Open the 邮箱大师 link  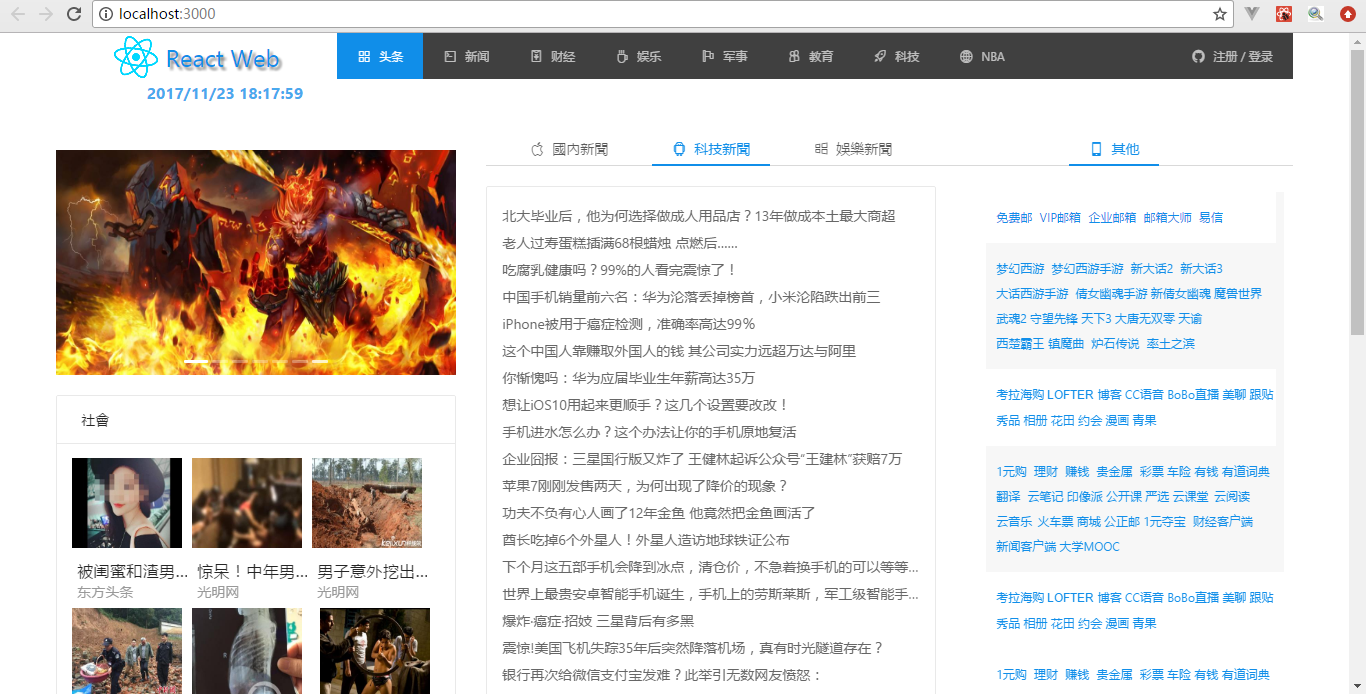click(1167, 217)
